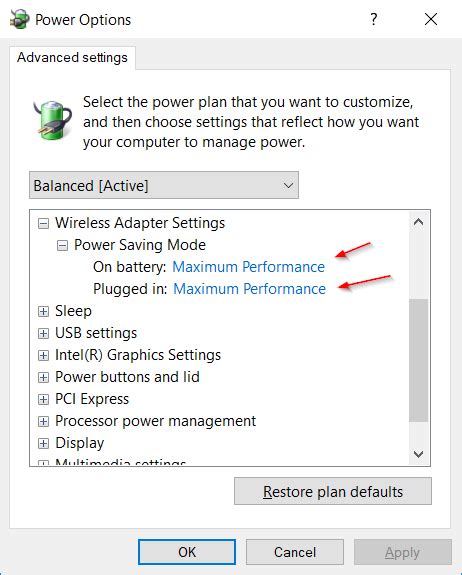Viewport: 462px width, 575px height.
Task: Confirm changes with the OK button
Action: (187, 552)
